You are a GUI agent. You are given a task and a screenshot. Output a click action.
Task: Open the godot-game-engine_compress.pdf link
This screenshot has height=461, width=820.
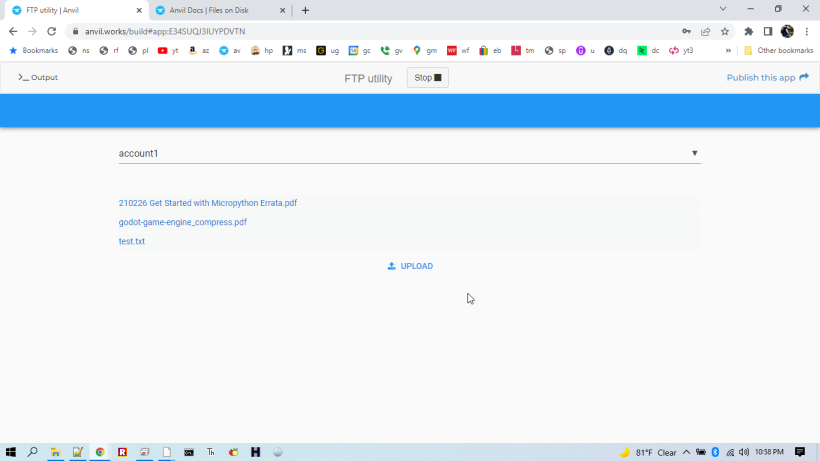tap(182, 222)
